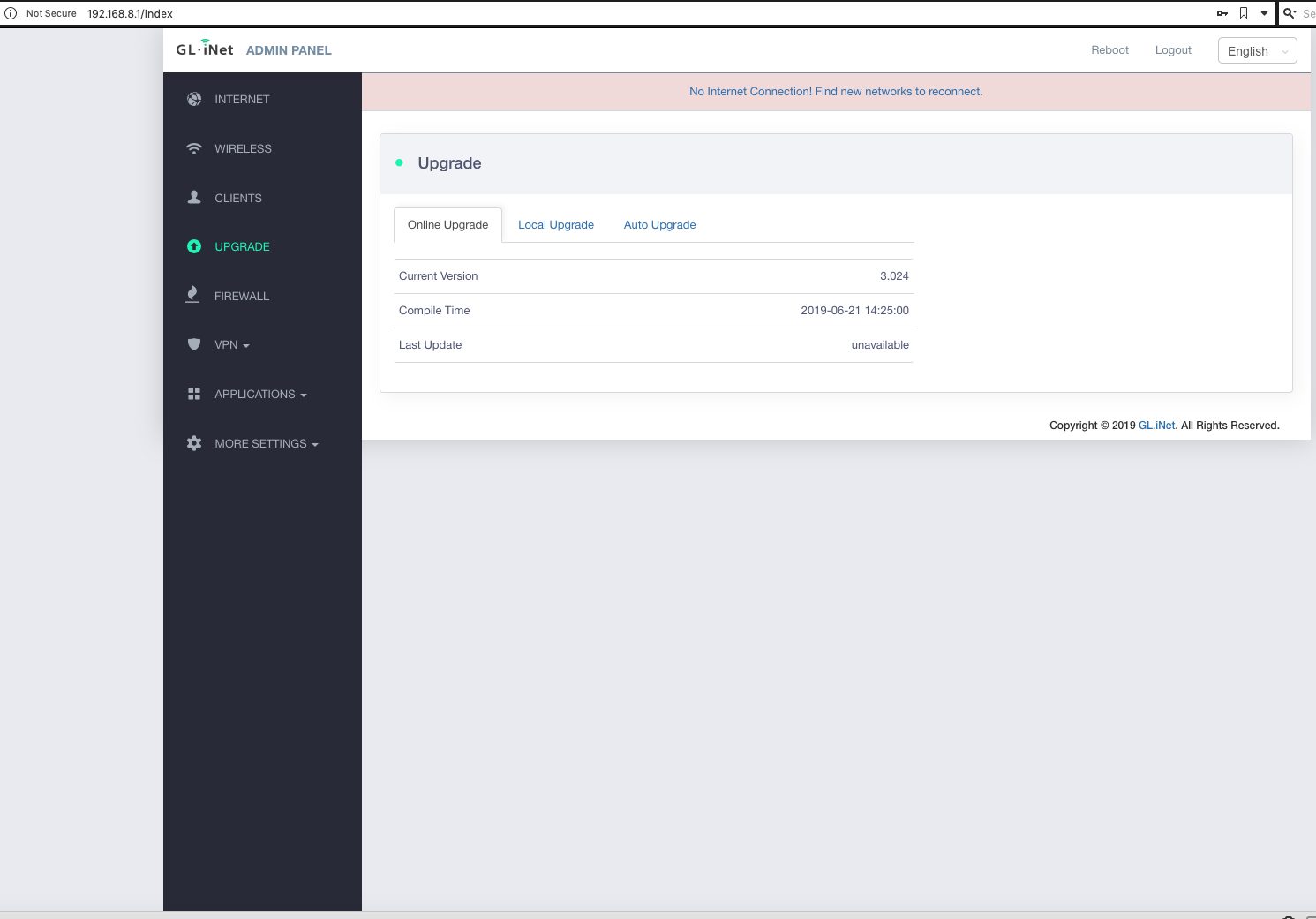Click the Wireless wifi icon
The height and width of the screenshot is (919, 1316).
[x=194, y=148]
